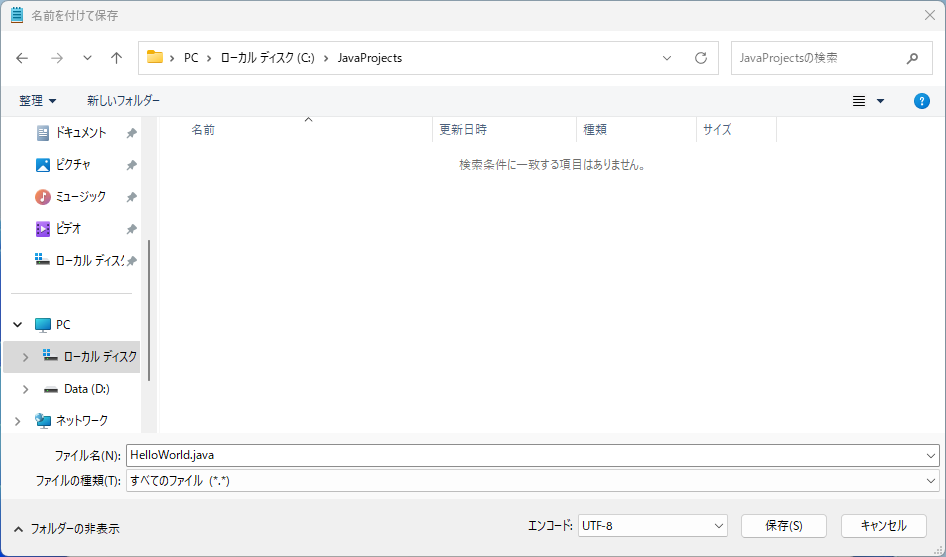Open file name history dropdown arrow
946x557 pixels.
[x=931, y=456]
